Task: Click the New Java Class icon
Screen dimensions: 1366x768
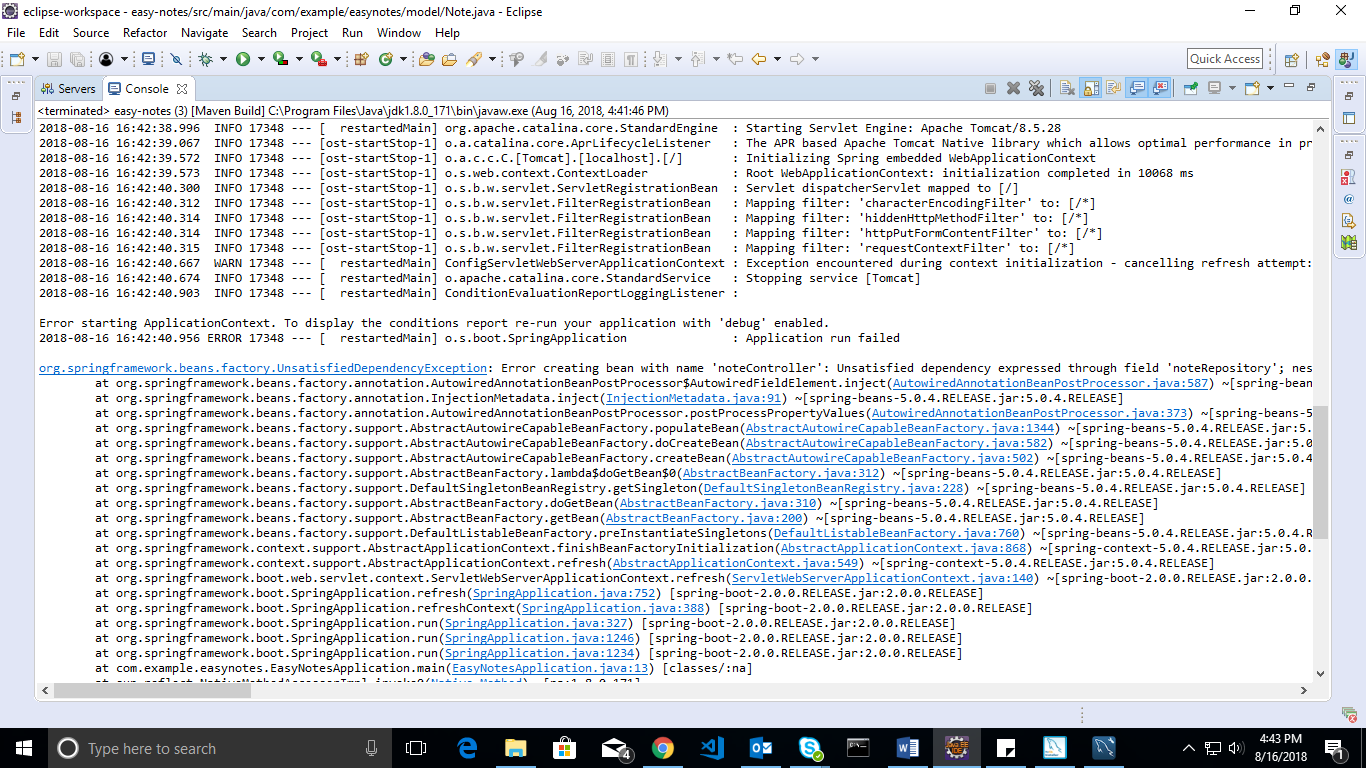Action: pos(385,59)
